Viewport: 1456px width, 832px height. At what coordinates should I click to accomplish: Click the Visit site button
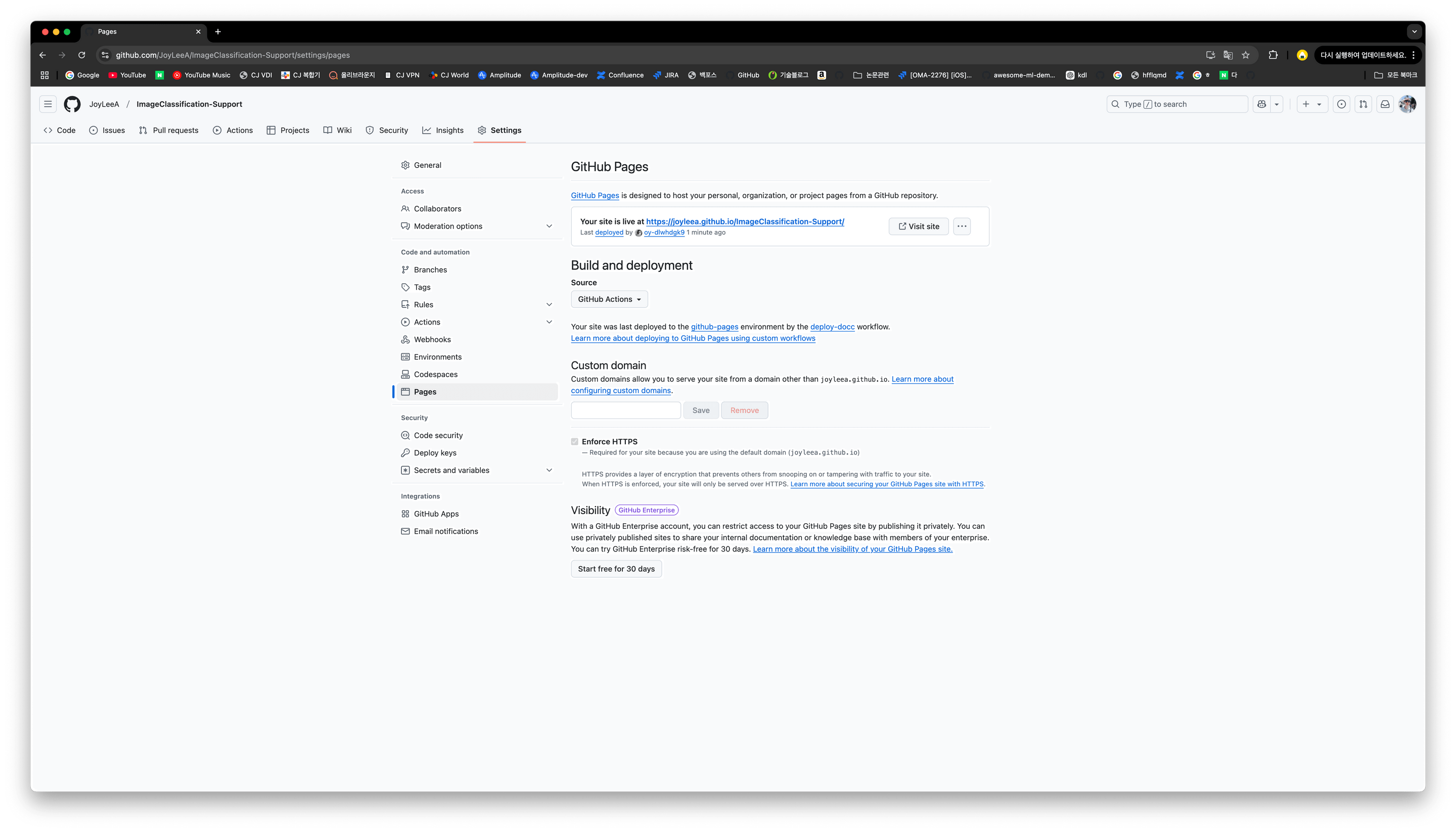coord(918,226)
